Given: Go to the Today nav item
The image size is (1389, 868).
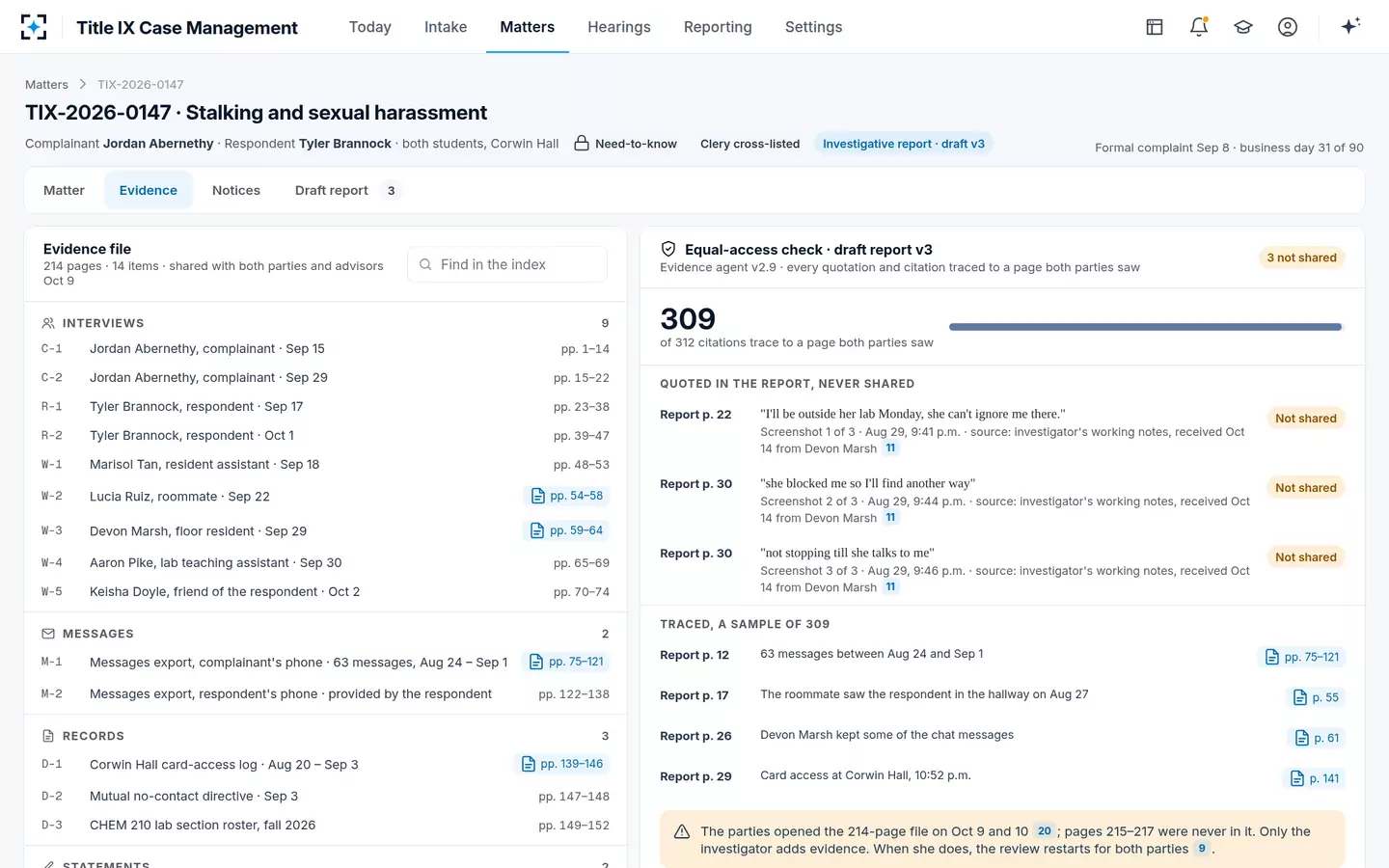Looking at the screenshot, I should click(370, 27).
